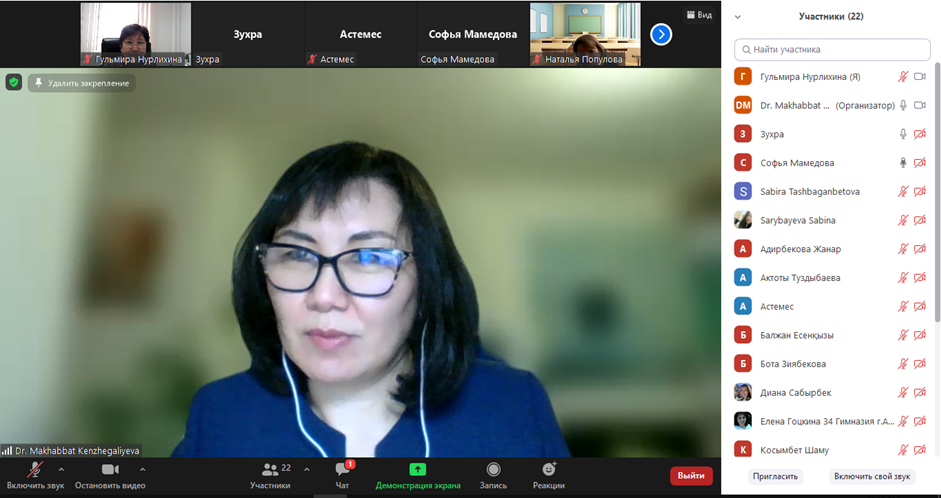Expand audio options chevron beside microphone

[x=61, y=469]
